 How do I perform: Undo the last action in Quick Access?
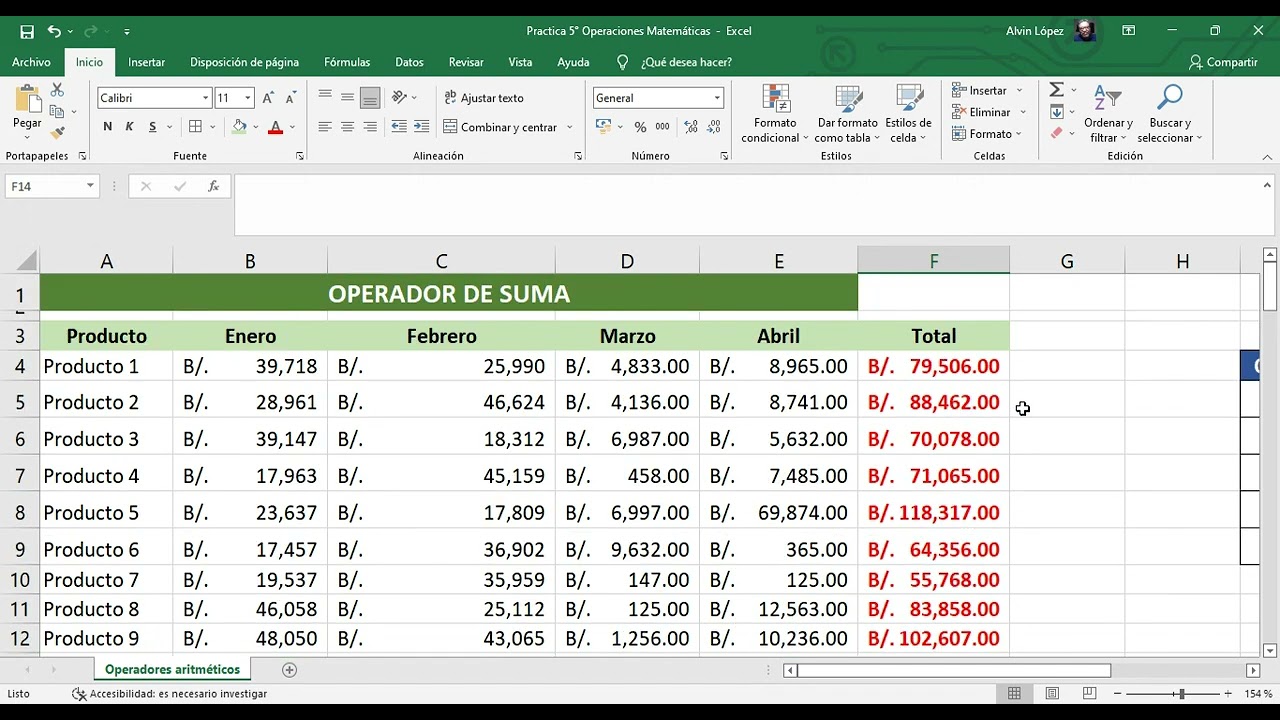(x=54, y=31)
